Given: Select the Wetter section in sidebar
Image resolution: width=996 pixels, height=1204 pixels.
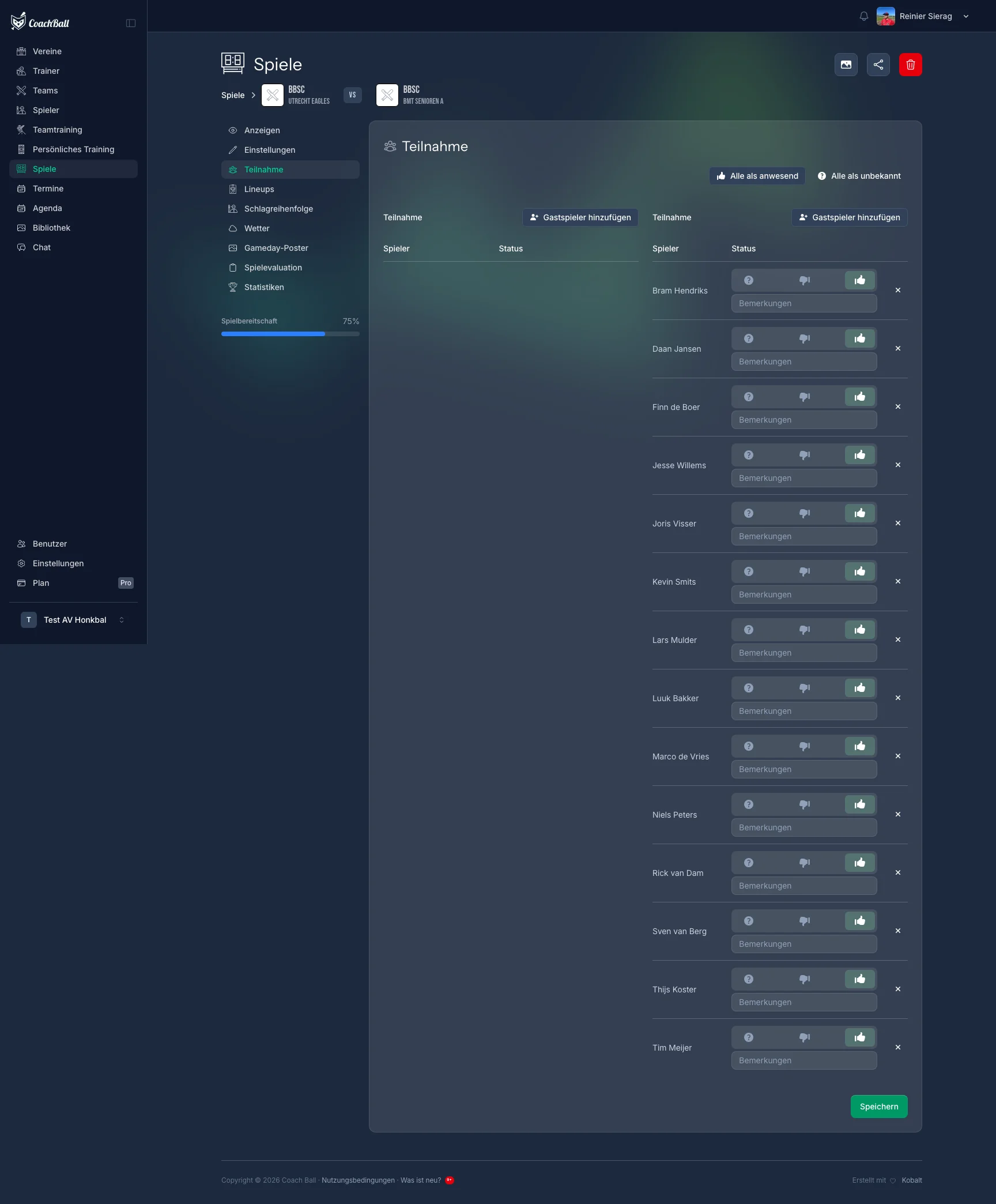Looking at the screenshot, I should 256,228.
